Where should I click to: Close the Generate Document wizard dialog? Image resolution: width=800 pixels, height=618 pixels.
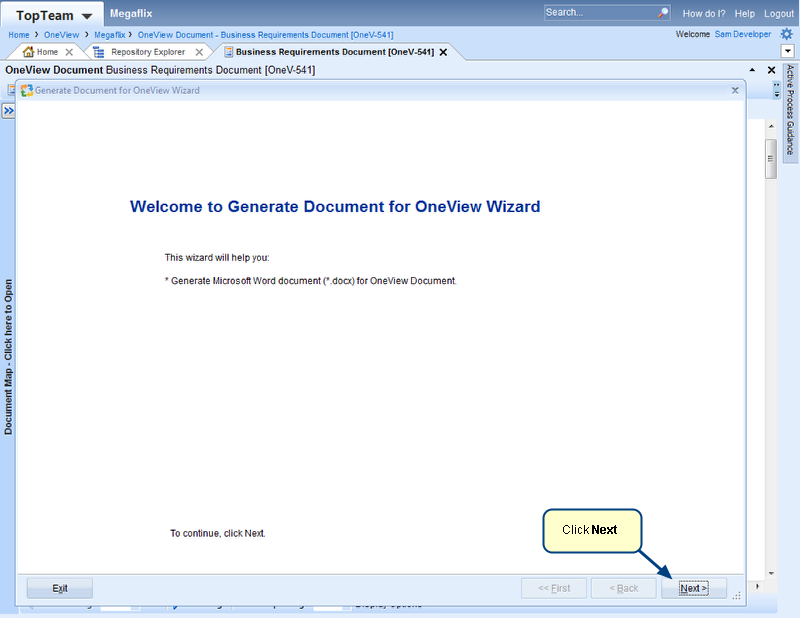click(x=735, y=90)
